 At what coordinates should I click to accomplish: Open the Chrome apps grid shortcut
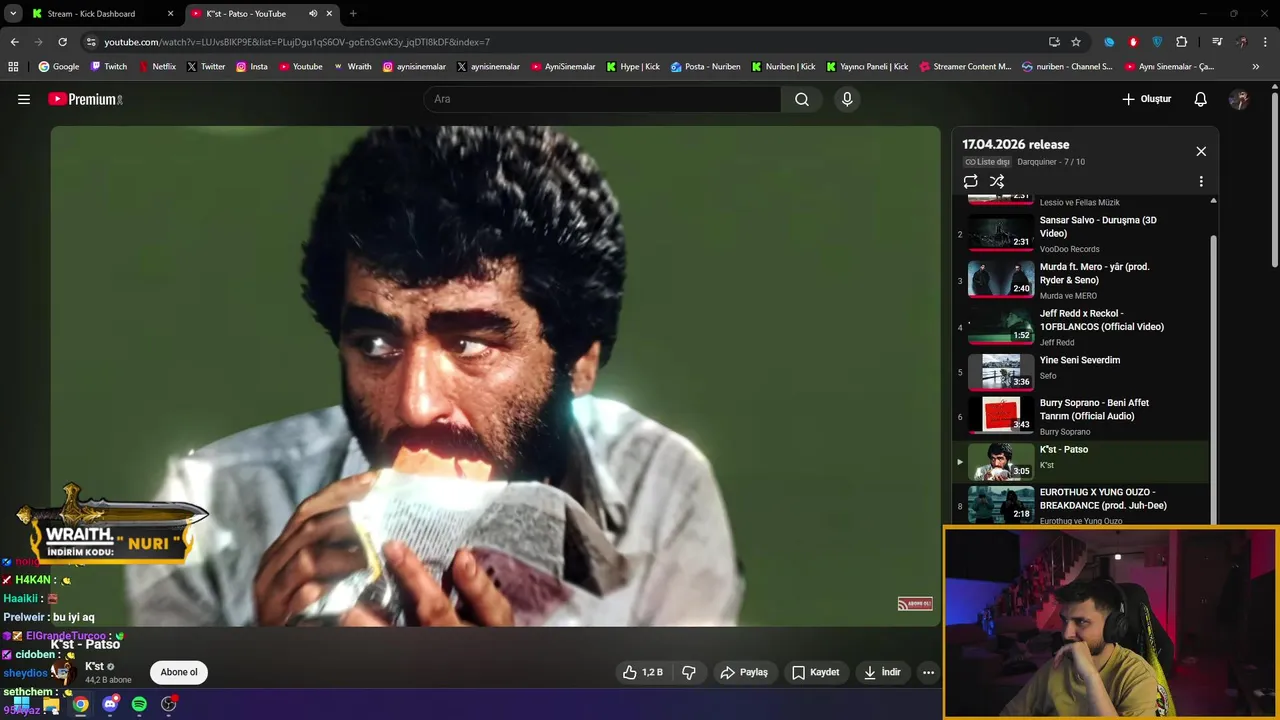[x=13, y=67]
